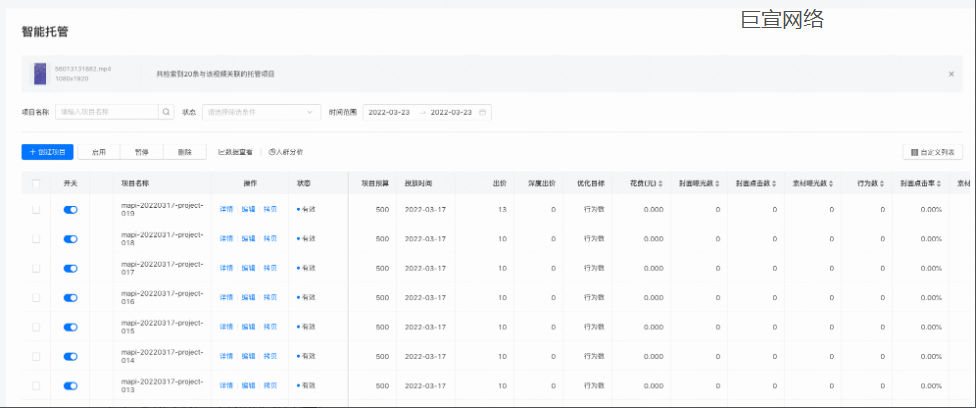Open 详情 for project-018

coord(226,239)
